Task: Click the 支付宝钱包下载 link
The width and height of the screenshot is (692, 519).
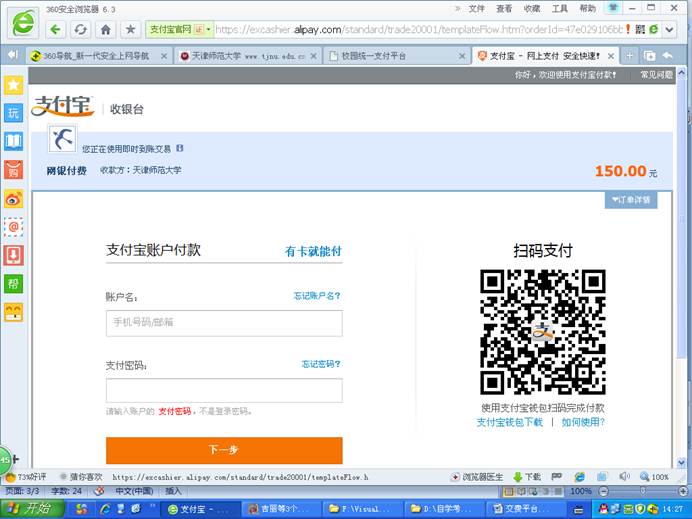Action: pos(510,422)
